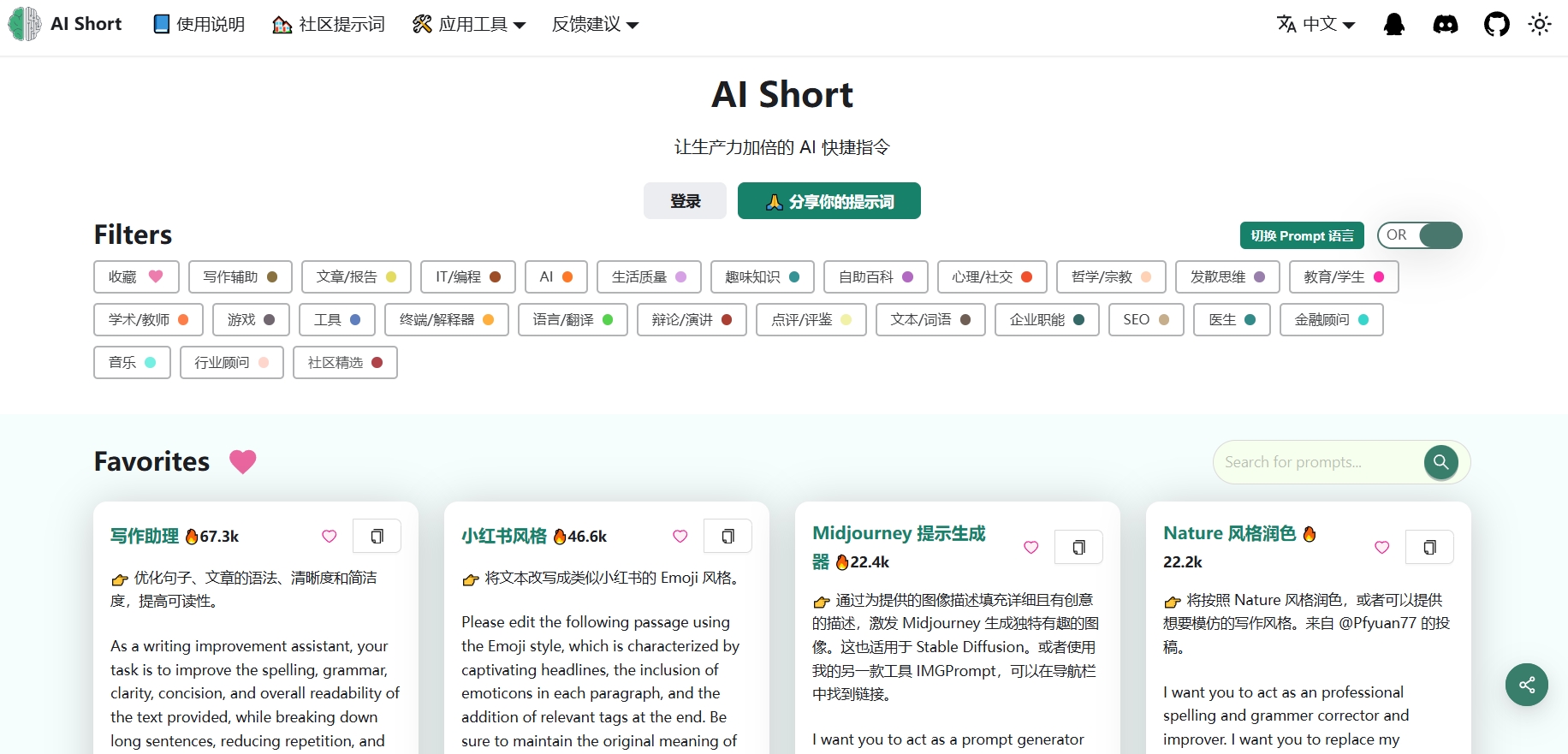Toggle the IT/编程 filter tag
The height and width of the screenshot is (754, 1568).
tap(468, 276)
